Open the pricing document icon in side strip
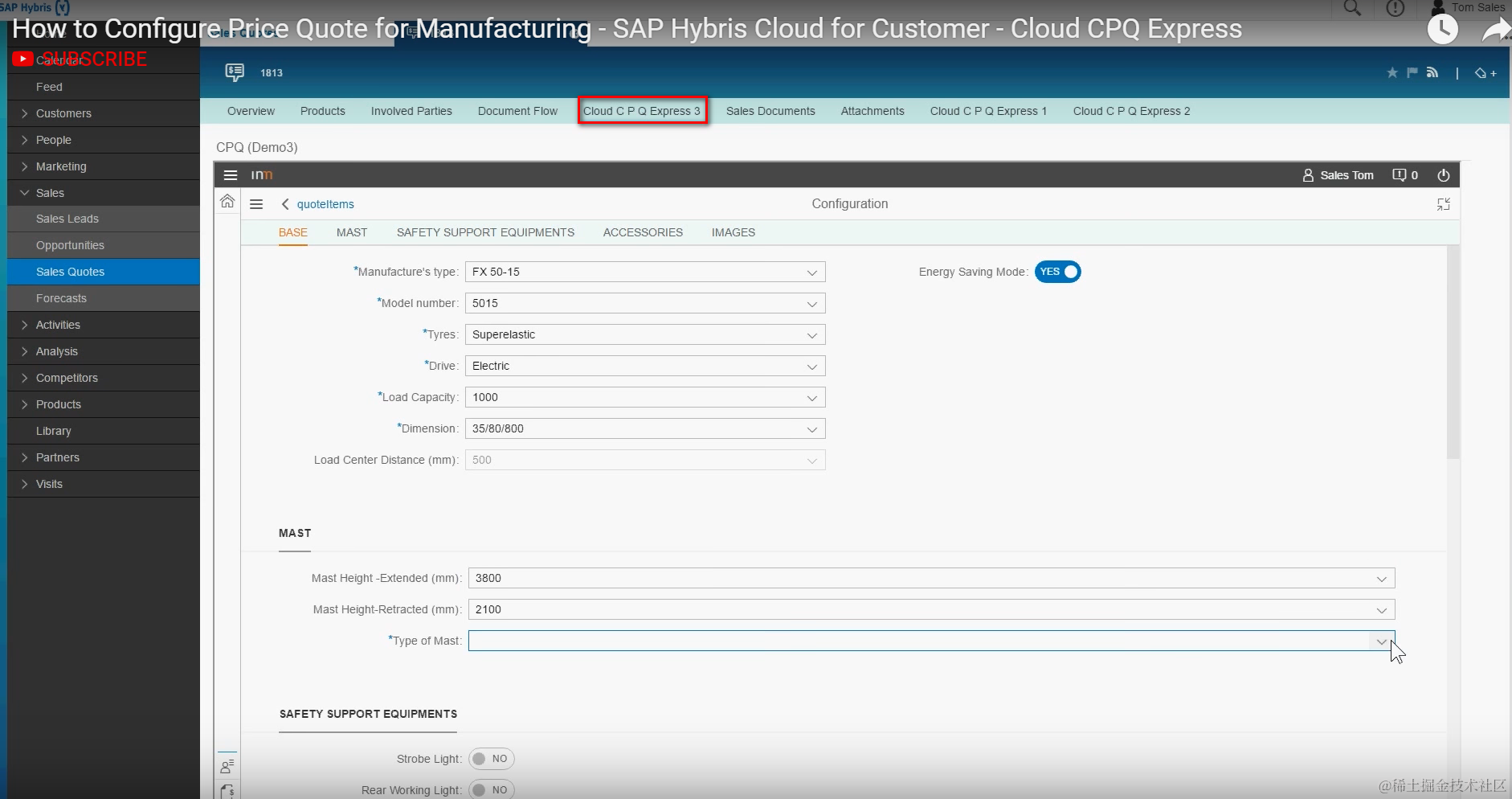Image resolution: width=1512 pixels, height=799 pixels. [x=227, y=791]
